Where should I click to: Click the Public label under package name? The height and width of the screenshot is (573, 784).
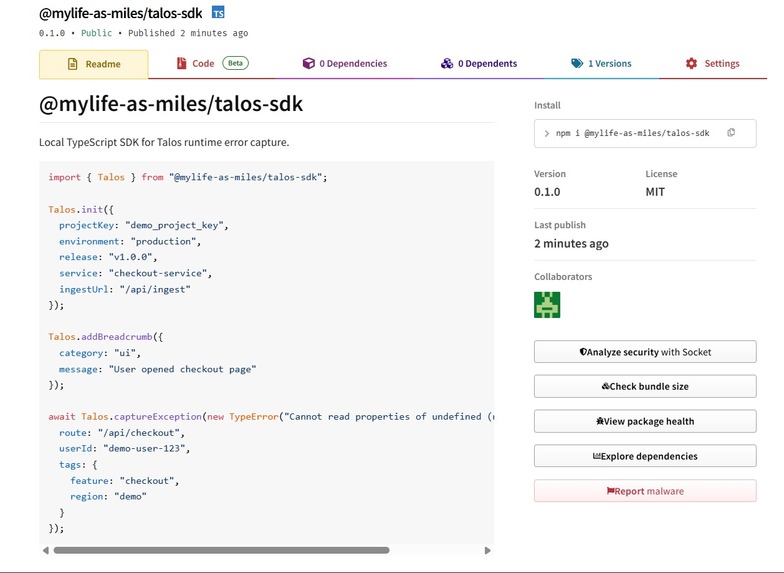pyautogui.click(x=96, y=33)
